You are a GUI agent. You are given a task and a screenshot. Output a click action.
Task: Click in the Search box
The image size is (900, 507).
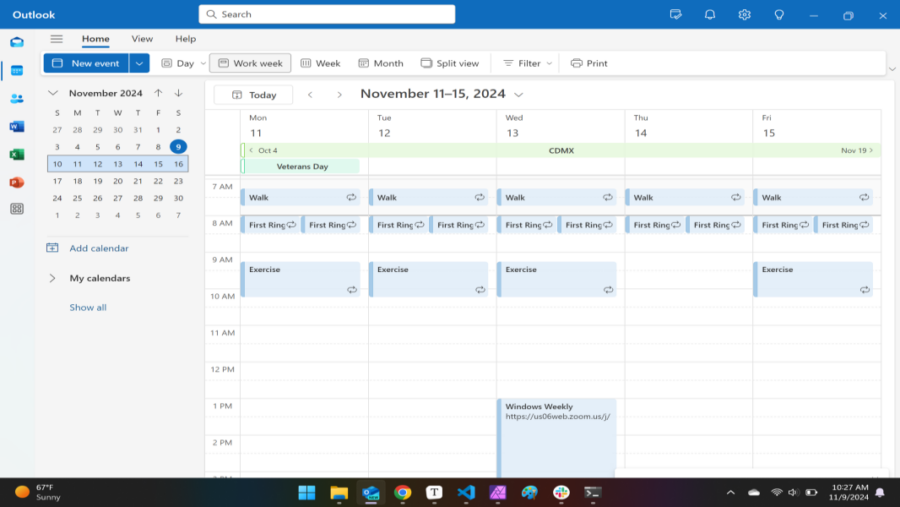tap(327, 14)
